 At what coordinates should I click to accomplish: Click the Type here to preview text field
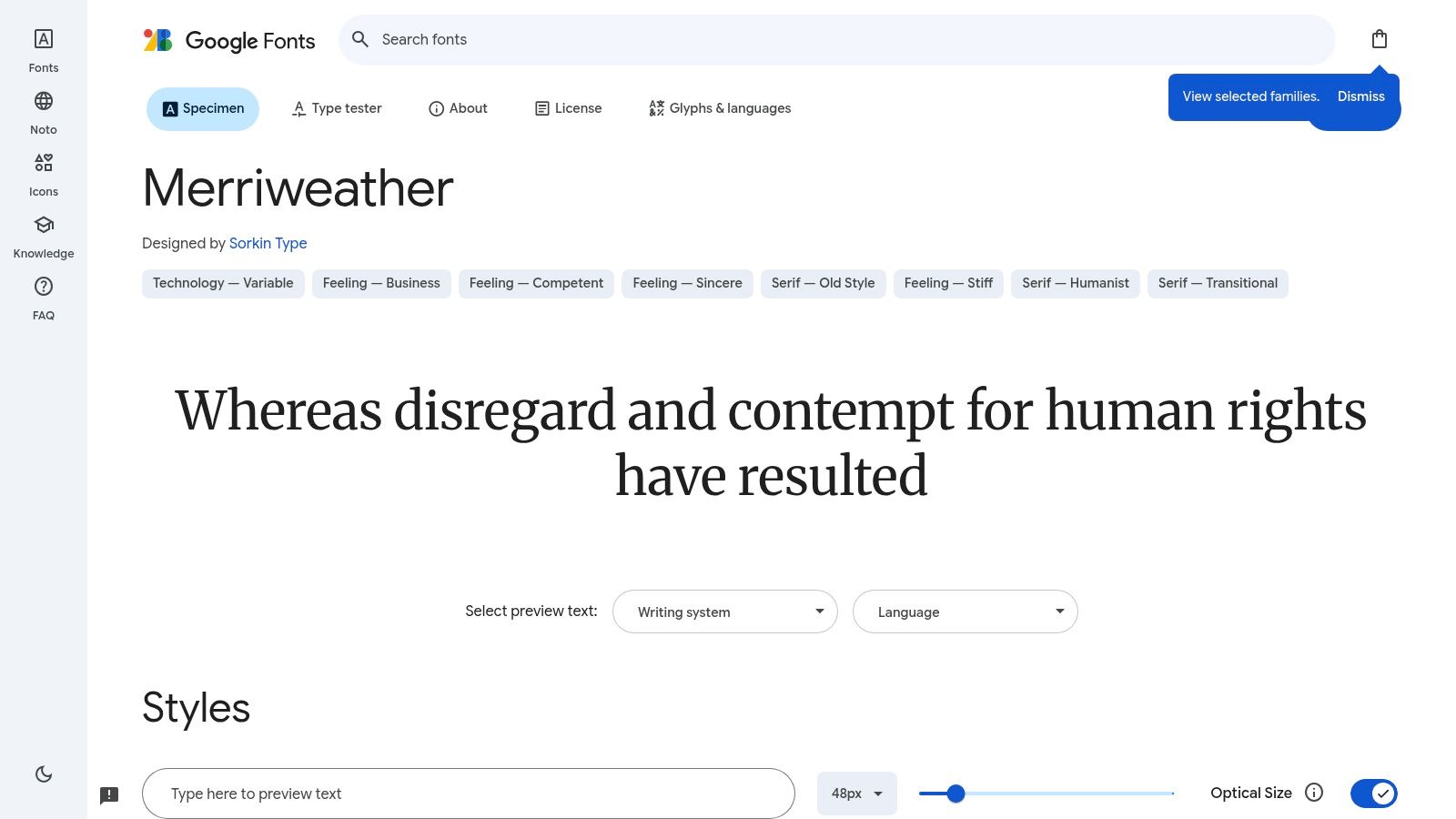469,794
